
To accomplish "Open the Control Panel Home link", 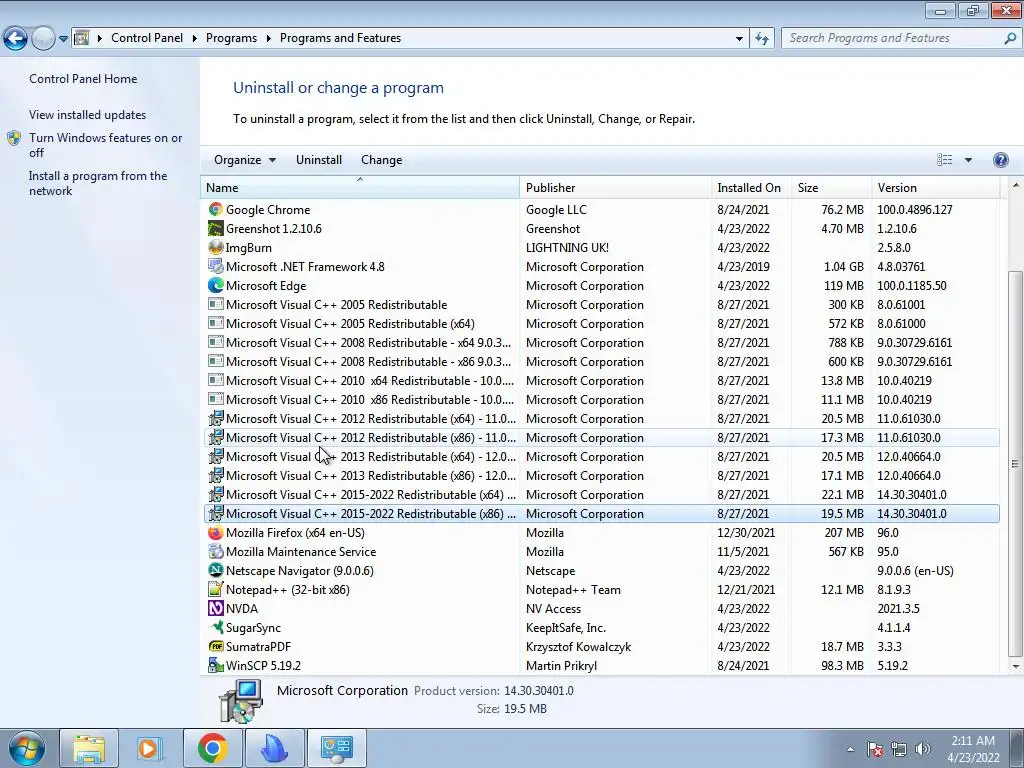I will tap(83, 79).
